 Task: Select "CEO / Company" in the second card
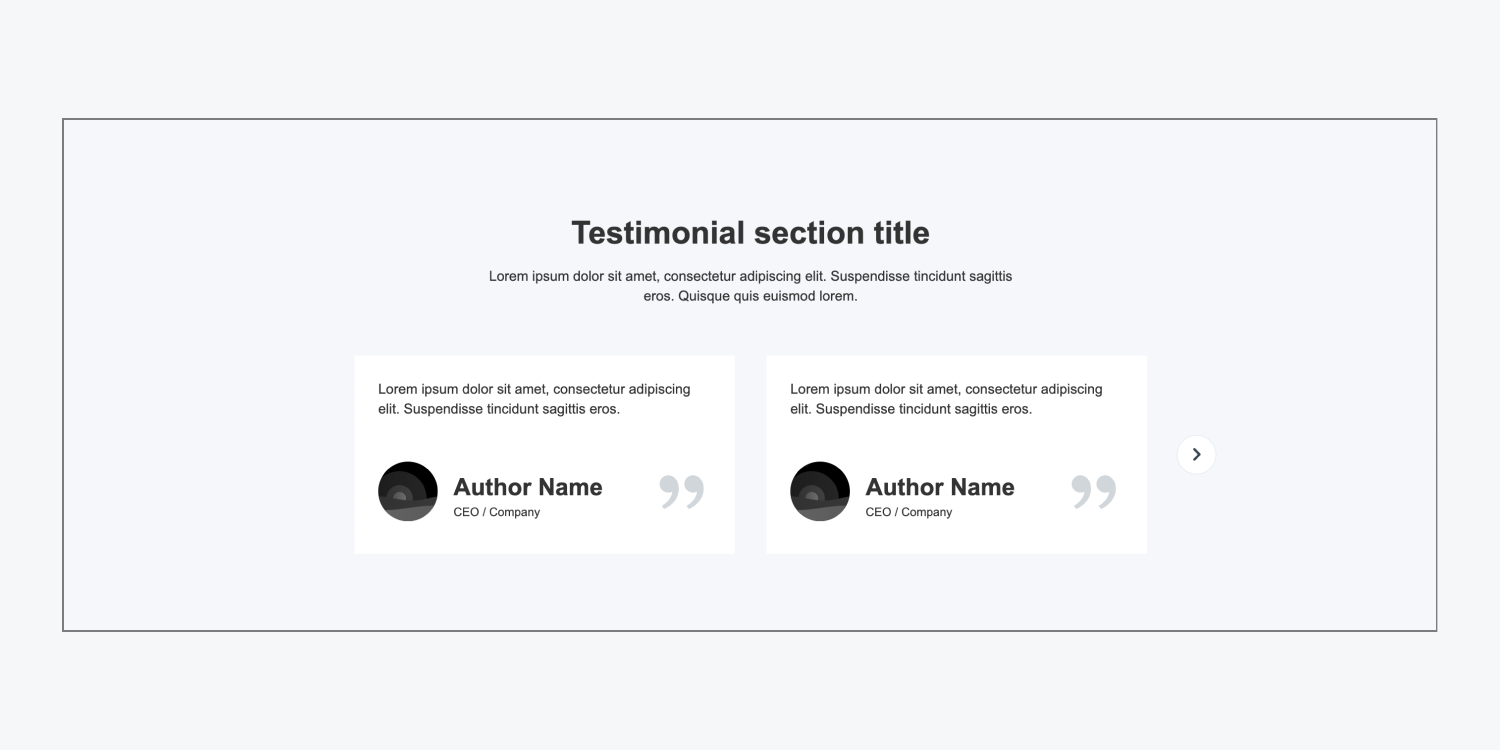click(x=908, y=512)
